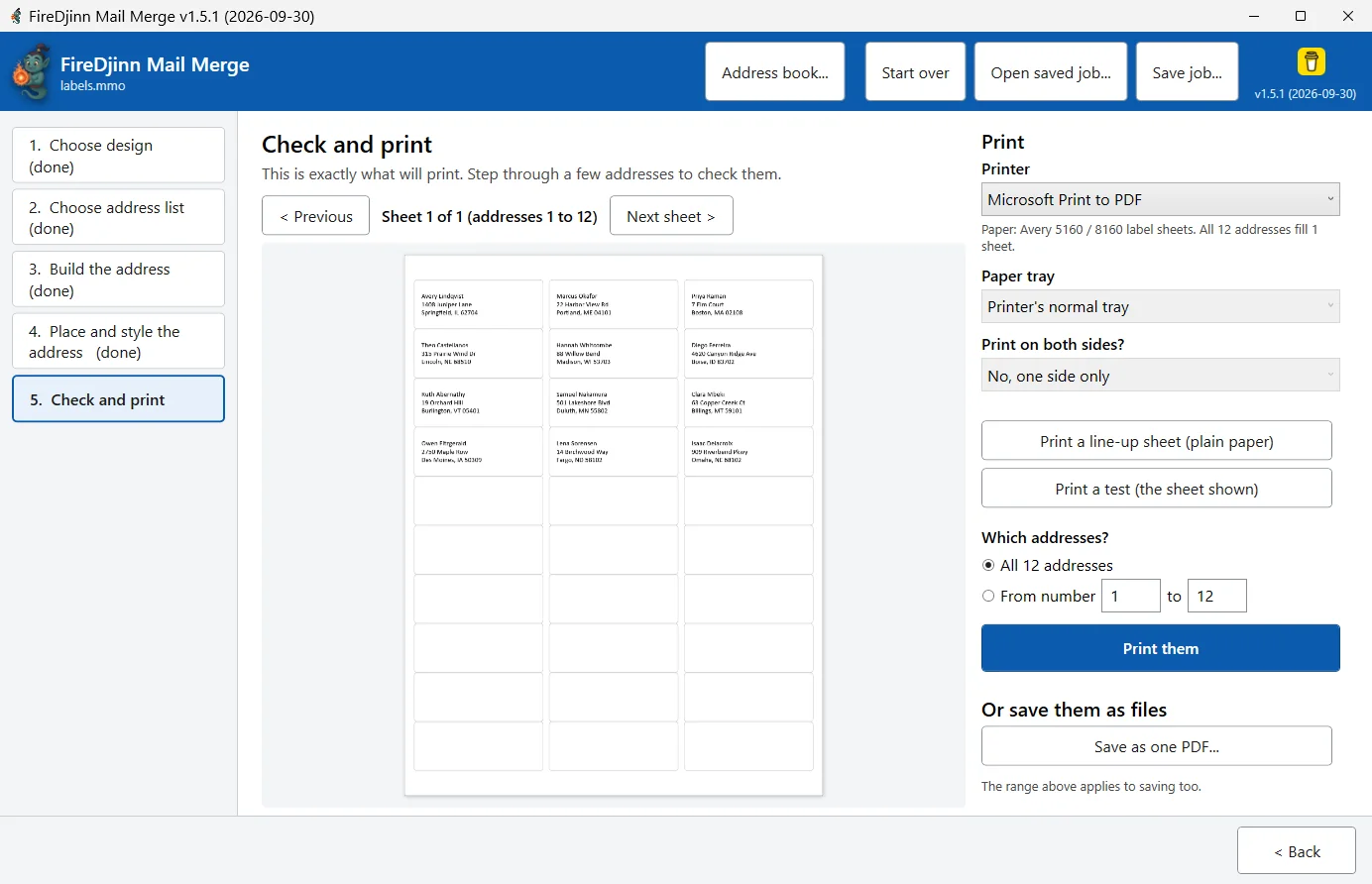The height and width of the screenshot is (884, 1372).
Task: Click "Sheet 1 of 1 (addresses 1 to 12)" text
Action: tap(490, 216)
